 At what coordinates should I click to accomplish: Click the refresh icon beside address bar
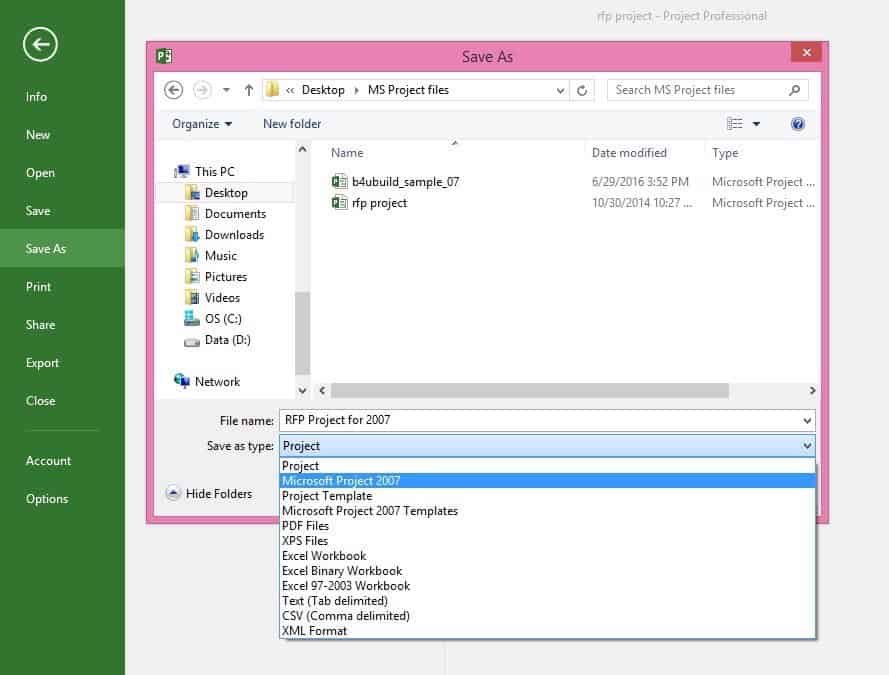[x=583, y=90]
